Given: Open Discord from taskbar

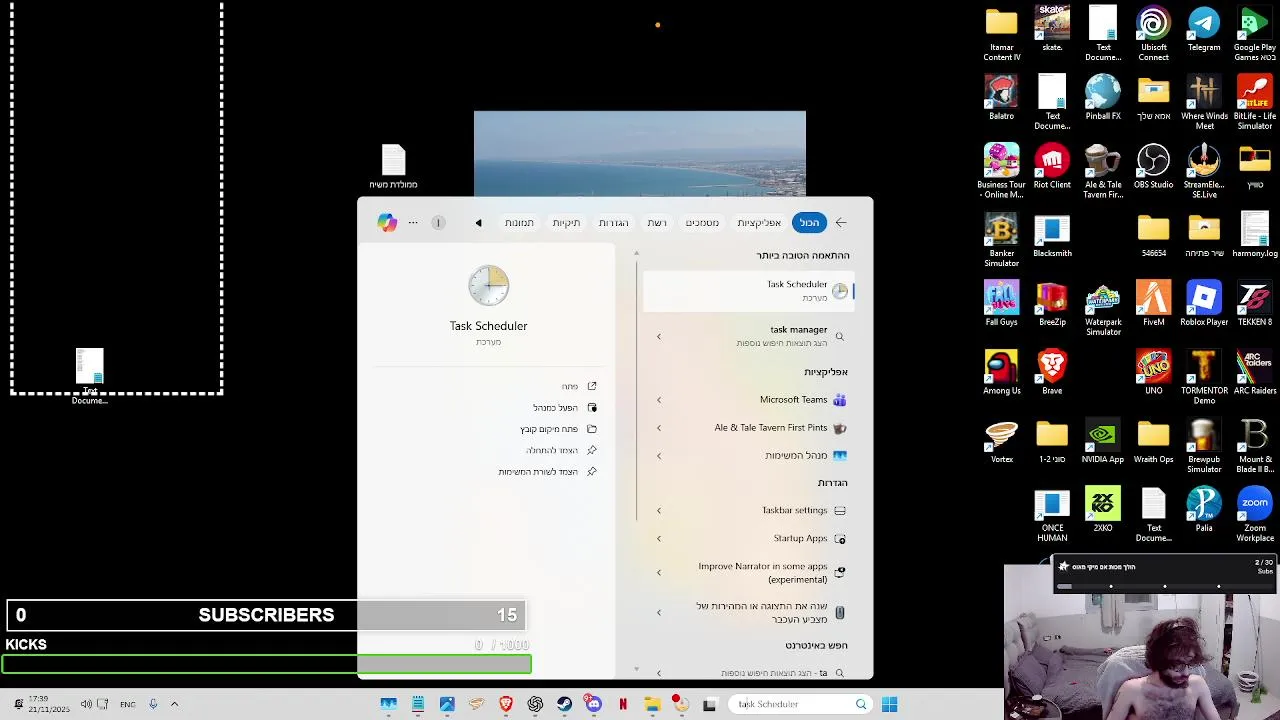Looking at the screenshot, I should 594,704.
